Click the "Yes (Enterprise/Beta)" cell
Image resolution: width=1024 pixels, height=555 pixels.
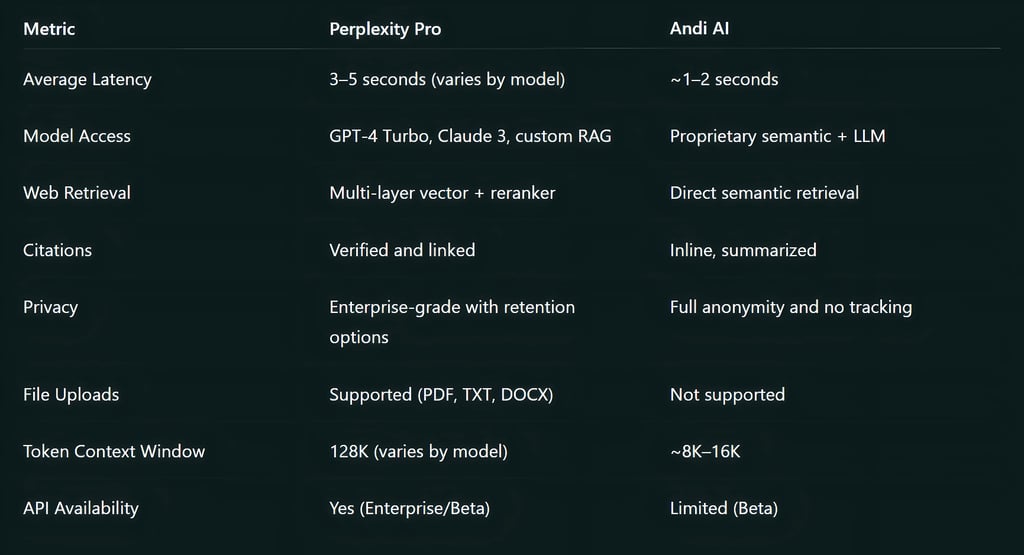tap(409, 509)
